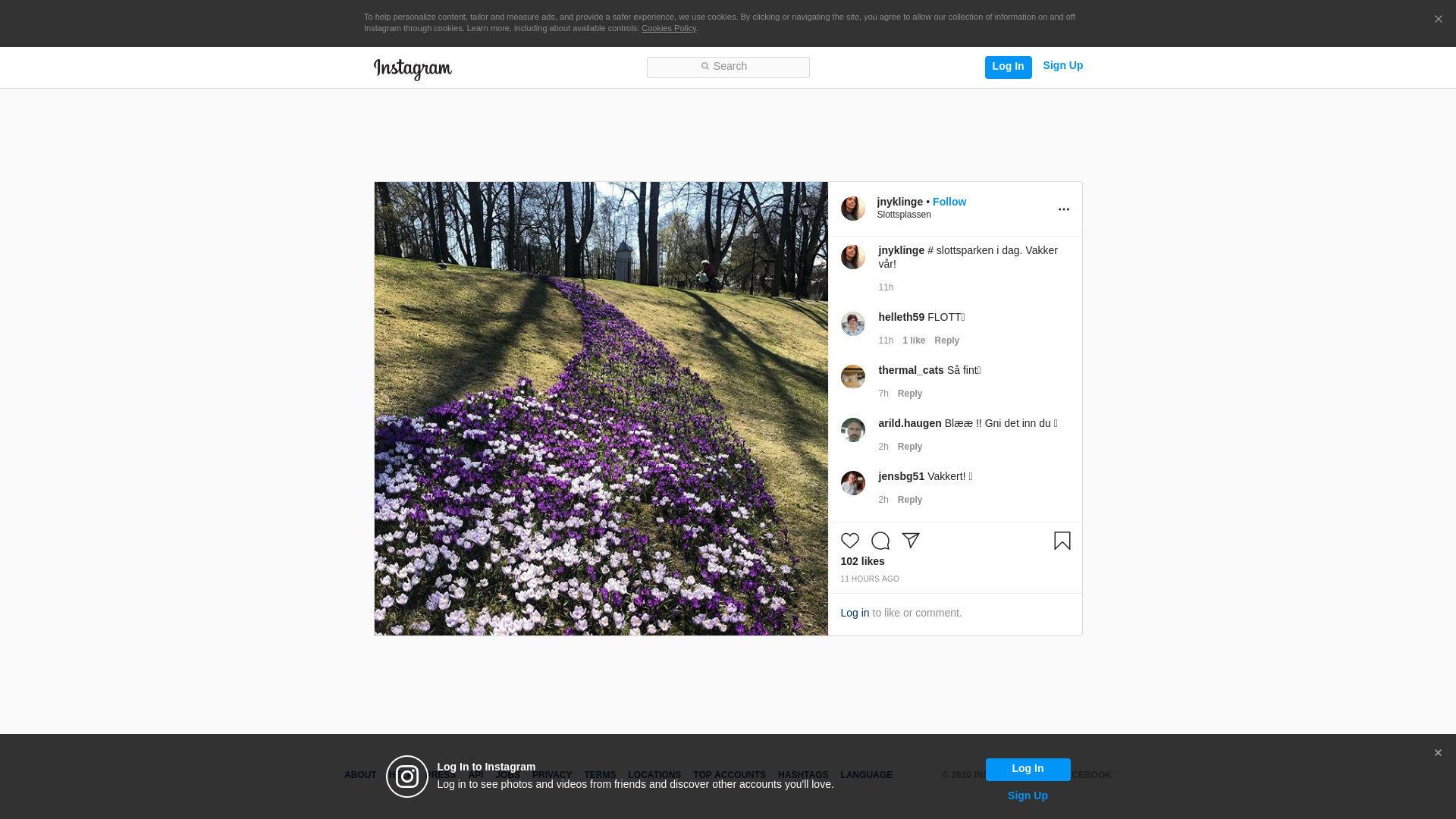This screenshot has height=819, width=1456.
Task: Click the Log in to like or comment link
Action: (x=855, y=613)
